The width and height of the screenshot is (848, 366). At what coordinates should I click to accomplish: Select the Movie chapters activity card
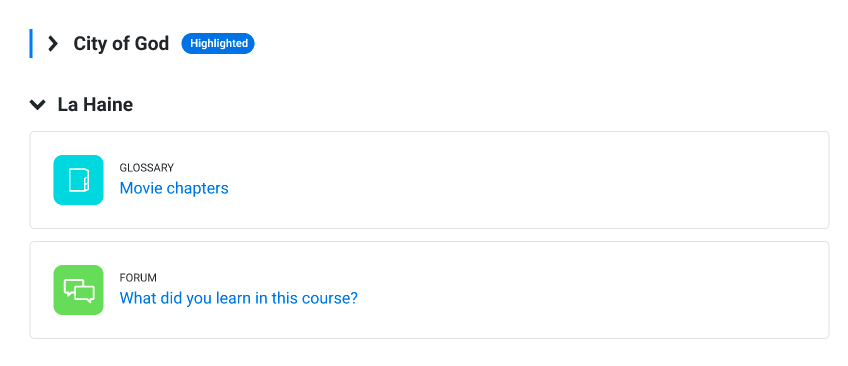coord(429,180)
